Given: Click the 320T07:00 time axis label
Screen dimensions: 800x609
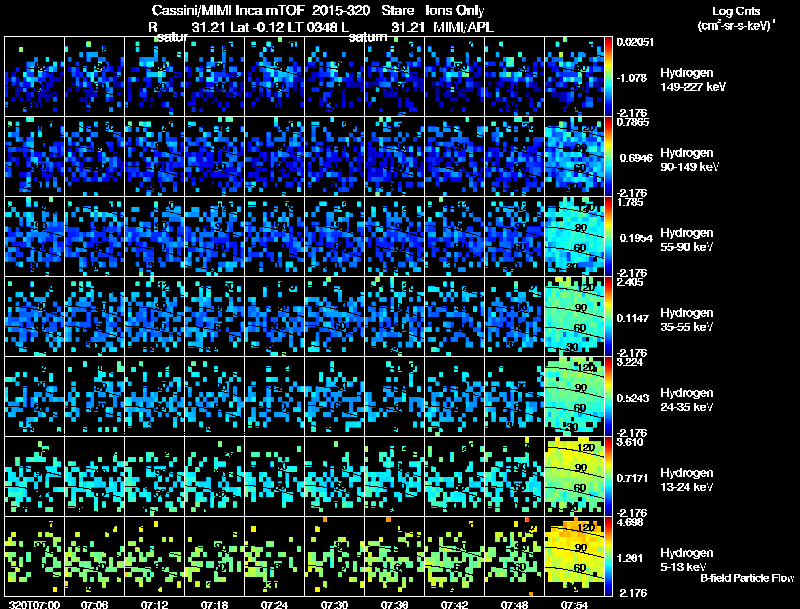Looking at the screenshot, I should click(34, 605).
